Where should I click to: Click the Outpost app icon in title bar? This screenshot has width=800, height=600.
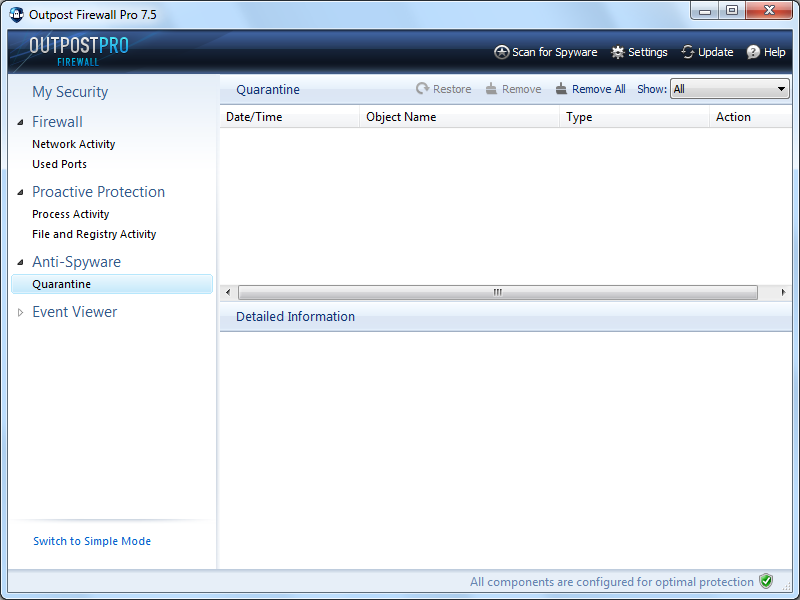16,15
